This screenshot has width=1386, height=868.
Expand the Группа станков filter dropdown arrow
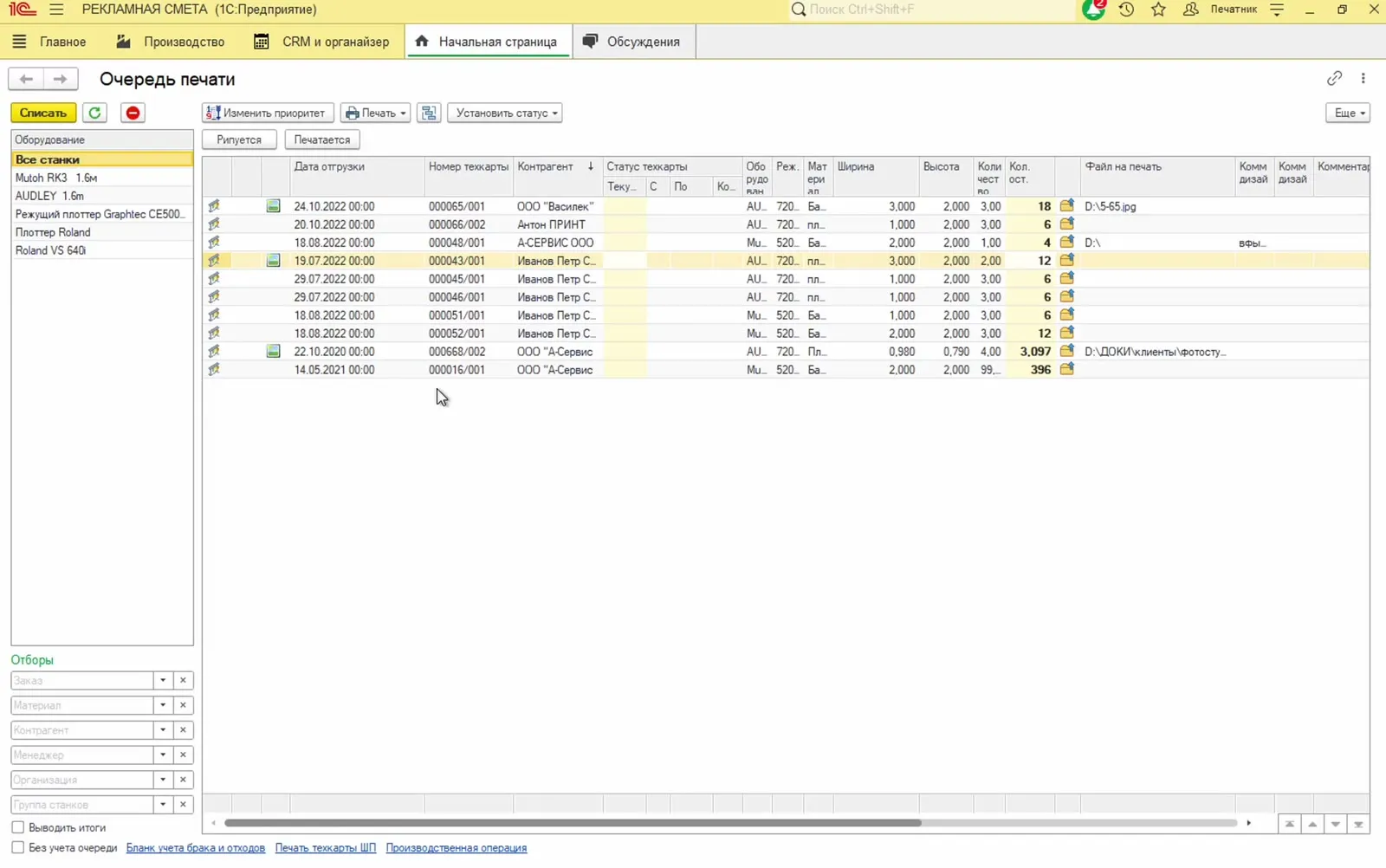point(163,804)
